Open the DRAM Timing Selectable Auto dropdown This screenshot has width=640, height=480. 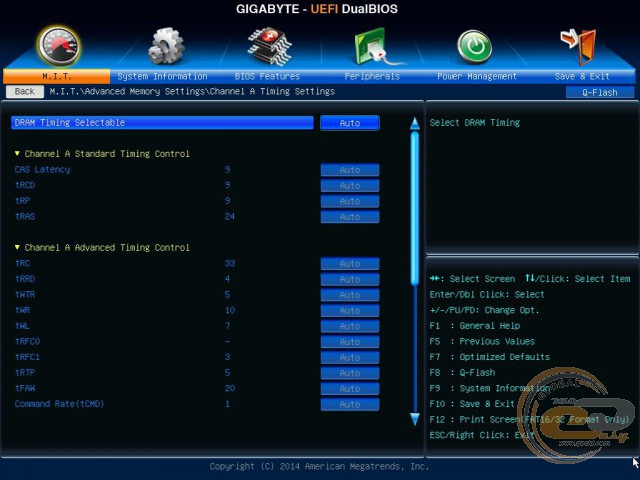pyautogui.click(x=350, y=123)
